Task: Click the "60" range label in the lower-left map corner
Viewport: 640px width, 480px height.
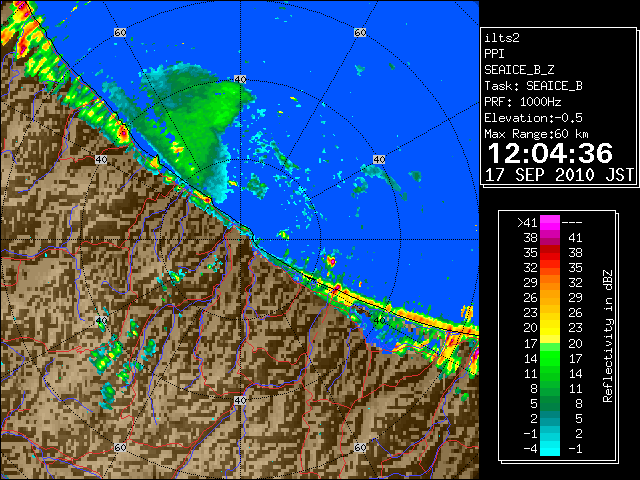Action: click(120, 447)
